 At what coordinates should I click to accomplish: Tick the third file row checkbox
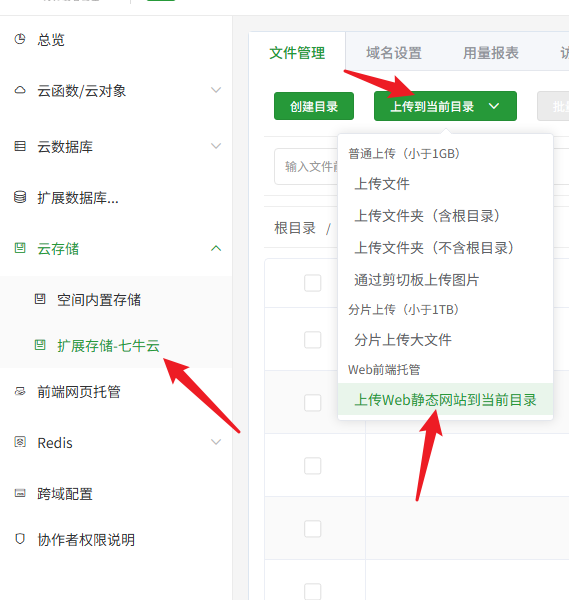click(312, 403)
